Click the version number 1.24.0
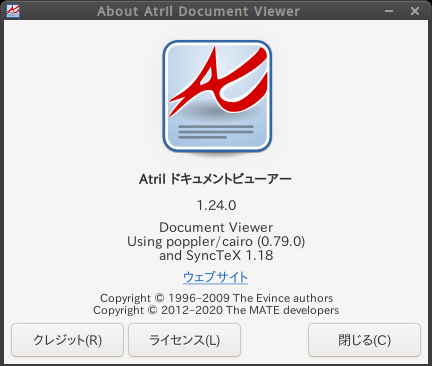Viewport: 432px width, 366px height. click(216, 205)
